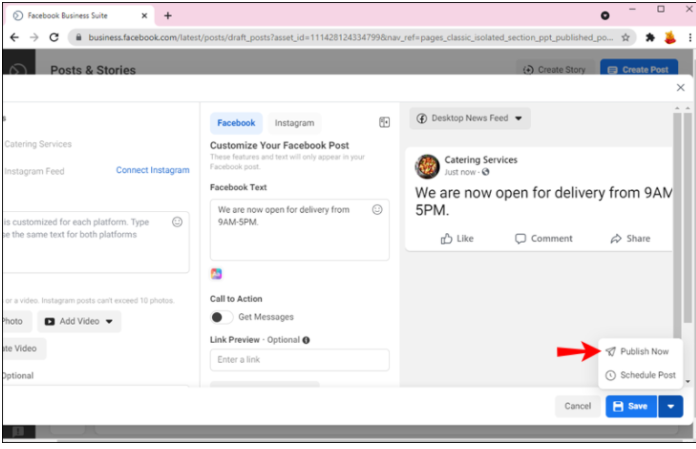Open emoji picker in Facebook Text box

[x=377, y=209]
